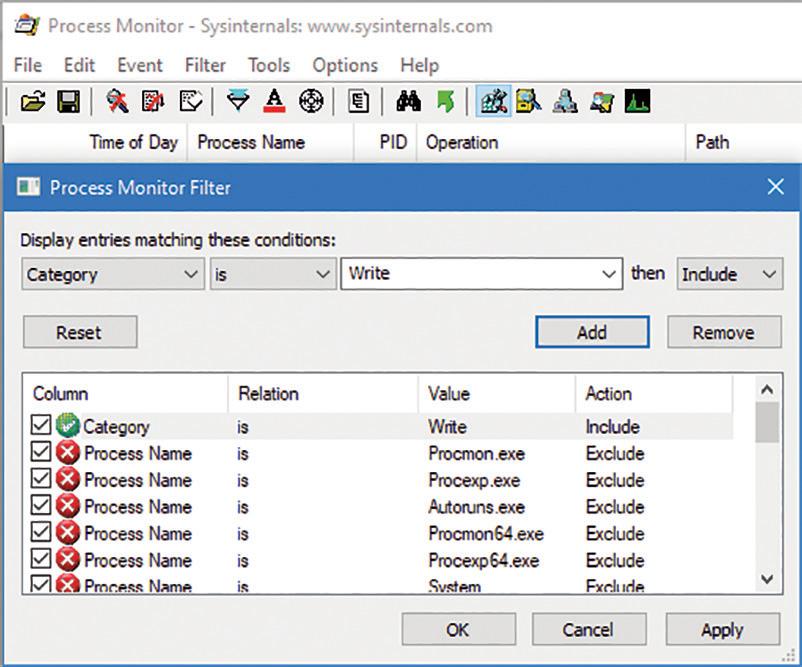Open the Help menu
This screenshot has height=667, width=802.
coord(419,65)
